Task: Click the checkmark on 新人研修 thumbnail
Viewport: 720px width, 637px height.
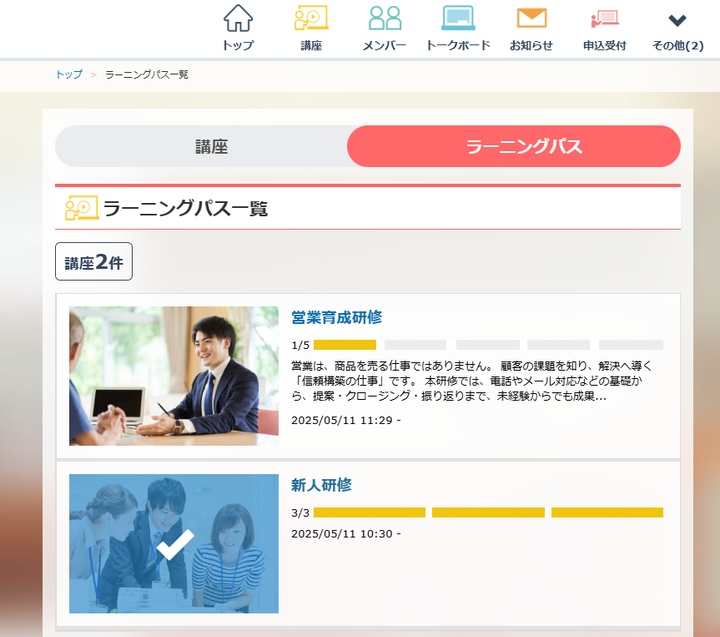Action: tap(175, 544)
